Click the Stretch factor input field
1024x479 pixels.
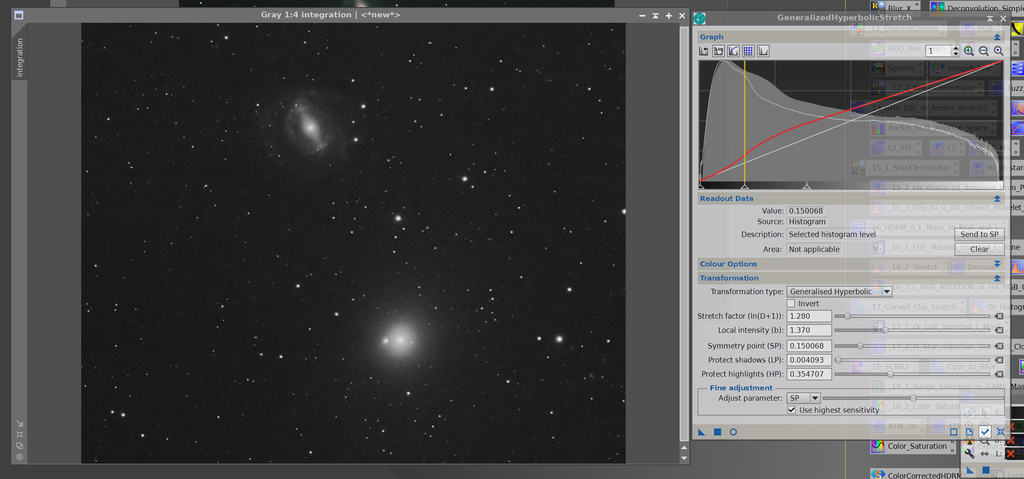click(x=808, y=316)
